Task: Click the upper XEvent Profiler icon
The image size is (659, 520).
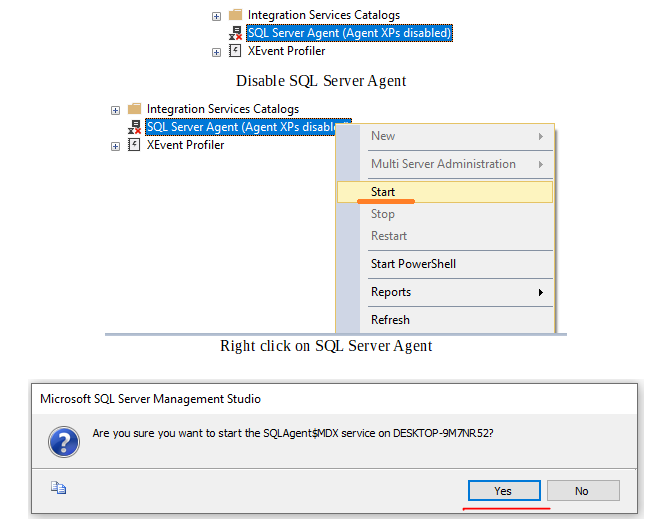Action: pos(235,51)
